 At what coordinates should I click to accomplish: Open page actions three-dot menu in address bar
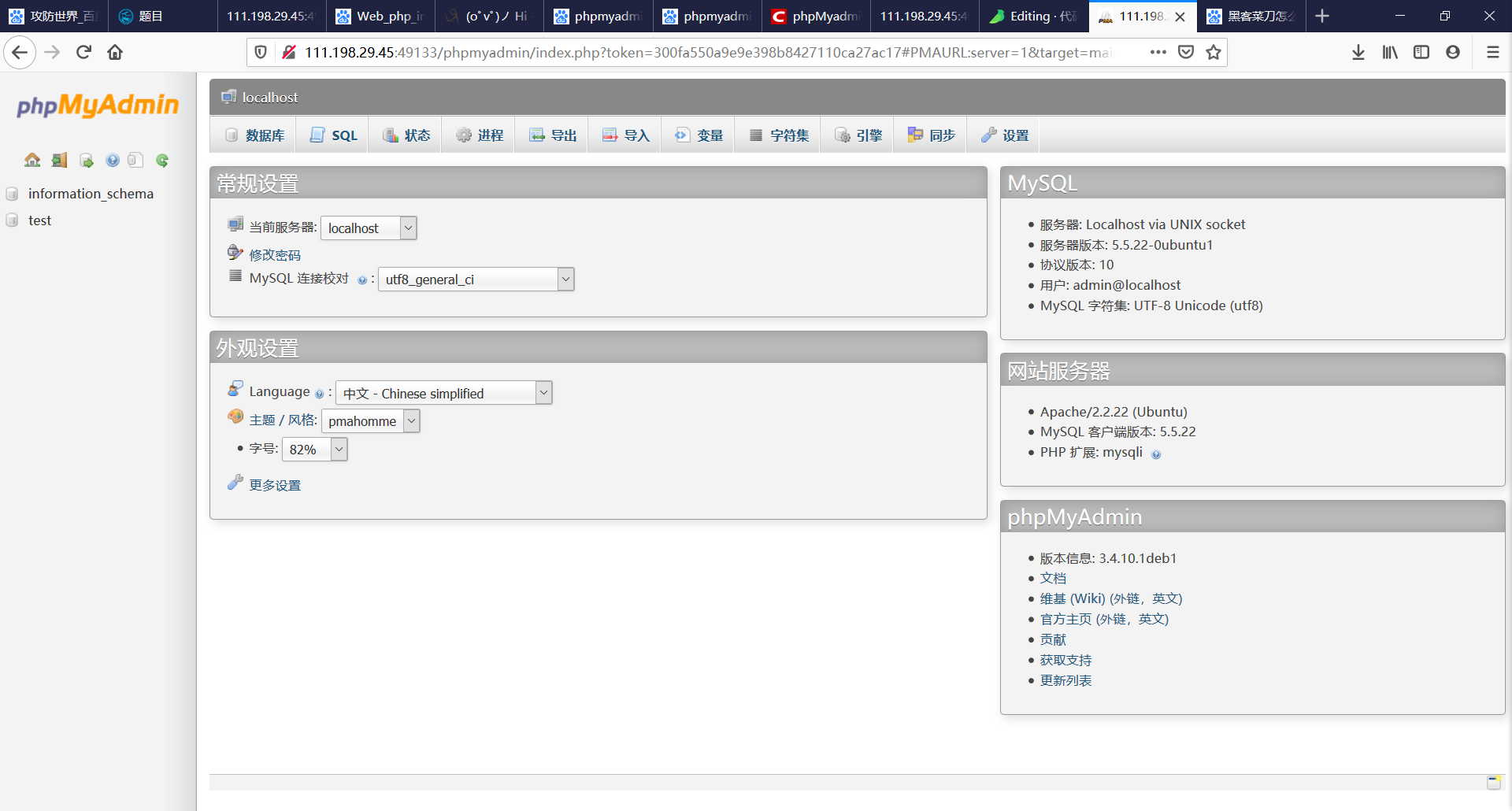1158,53
